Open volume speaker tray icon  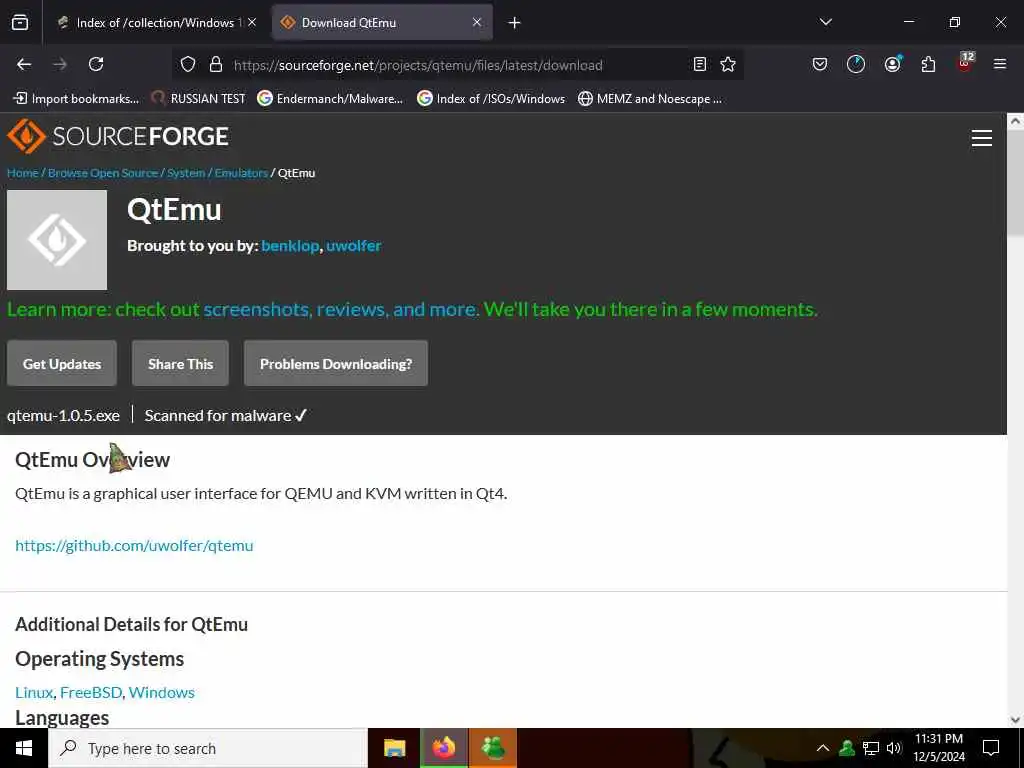[x=894, y=748]
